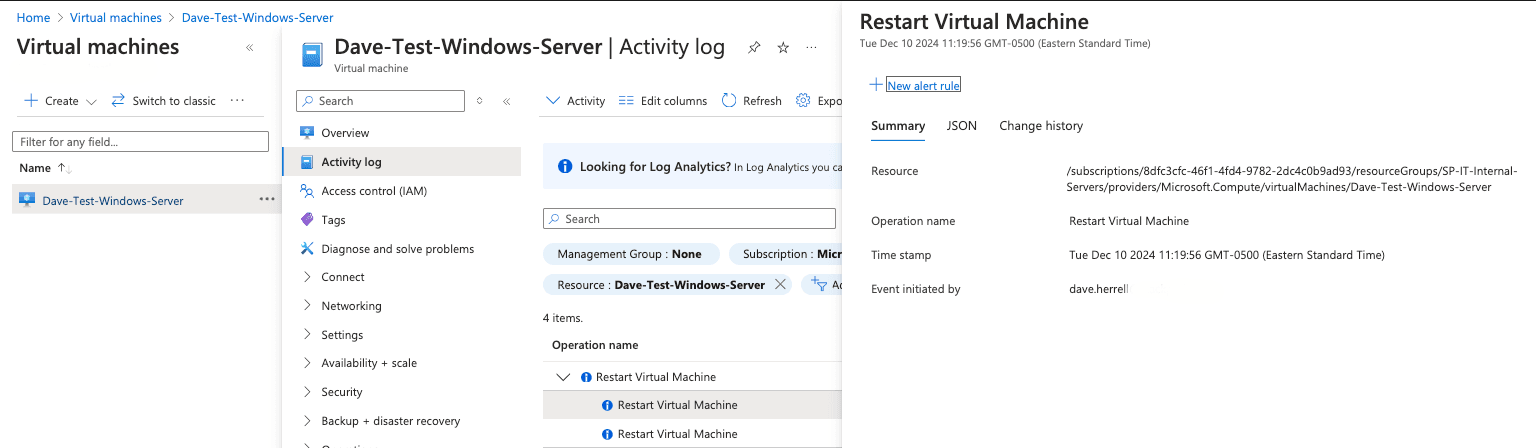Image resolution: width=1536 pixels, height=448 pixels.
Task: Open Overview in the resource menu
Action: click(345, 133)
